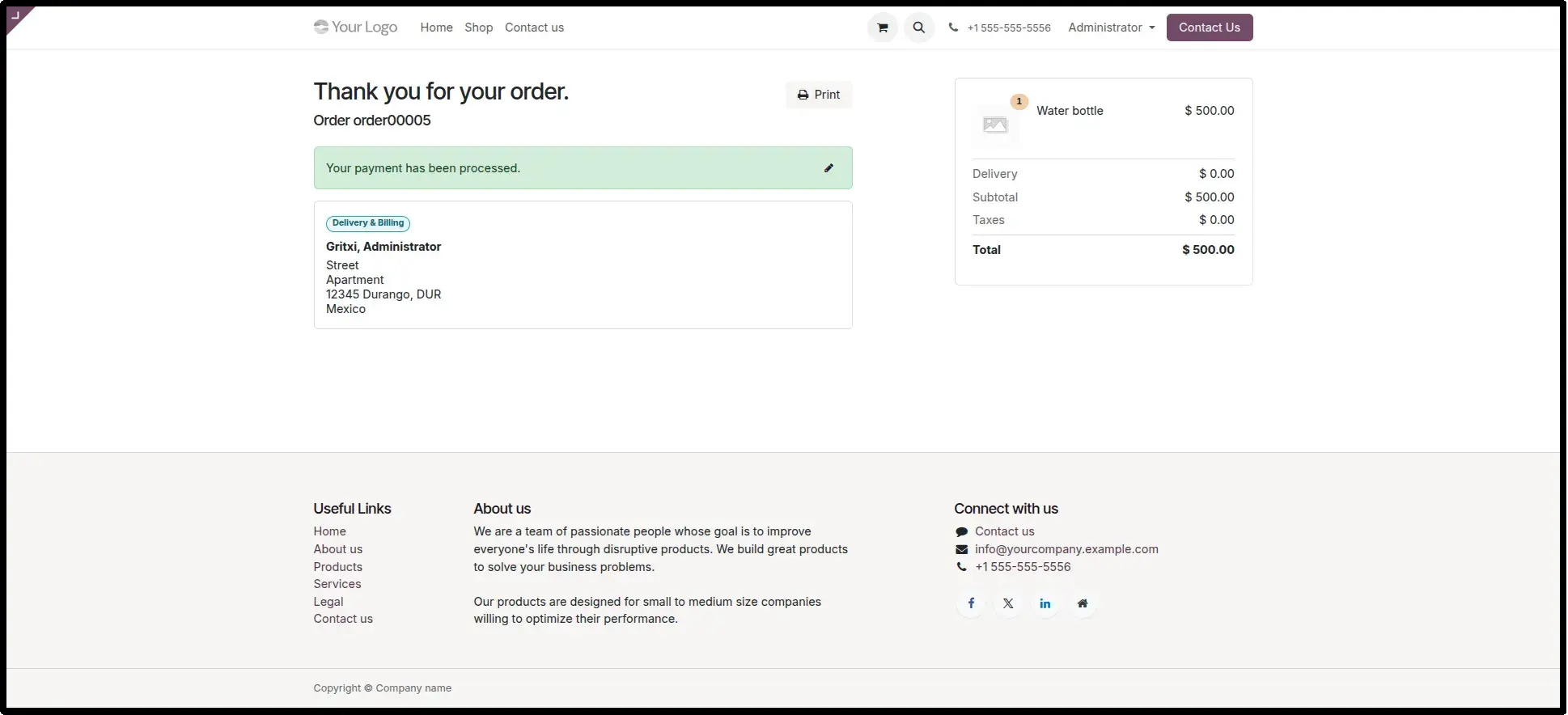Click the home icon in footer socials
The height and width of the screenshot is (715, 1568).
tap(1083, 603)
